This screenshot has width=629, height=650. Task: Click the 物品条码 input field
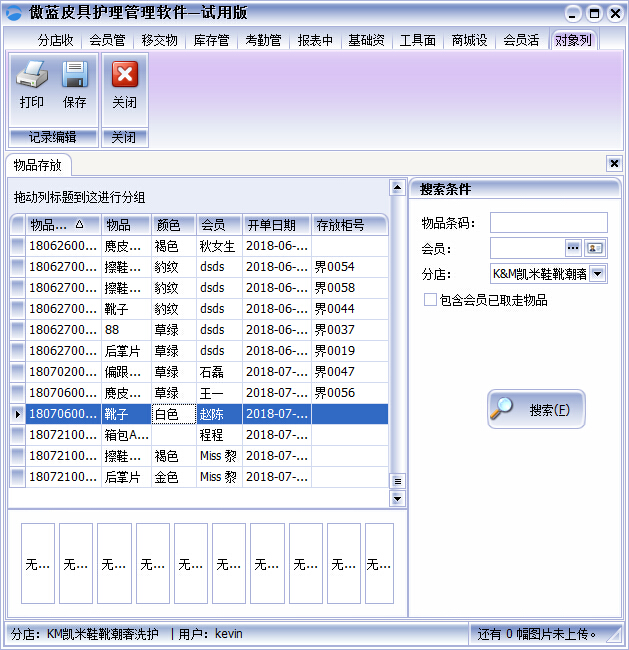coord(548,223)
